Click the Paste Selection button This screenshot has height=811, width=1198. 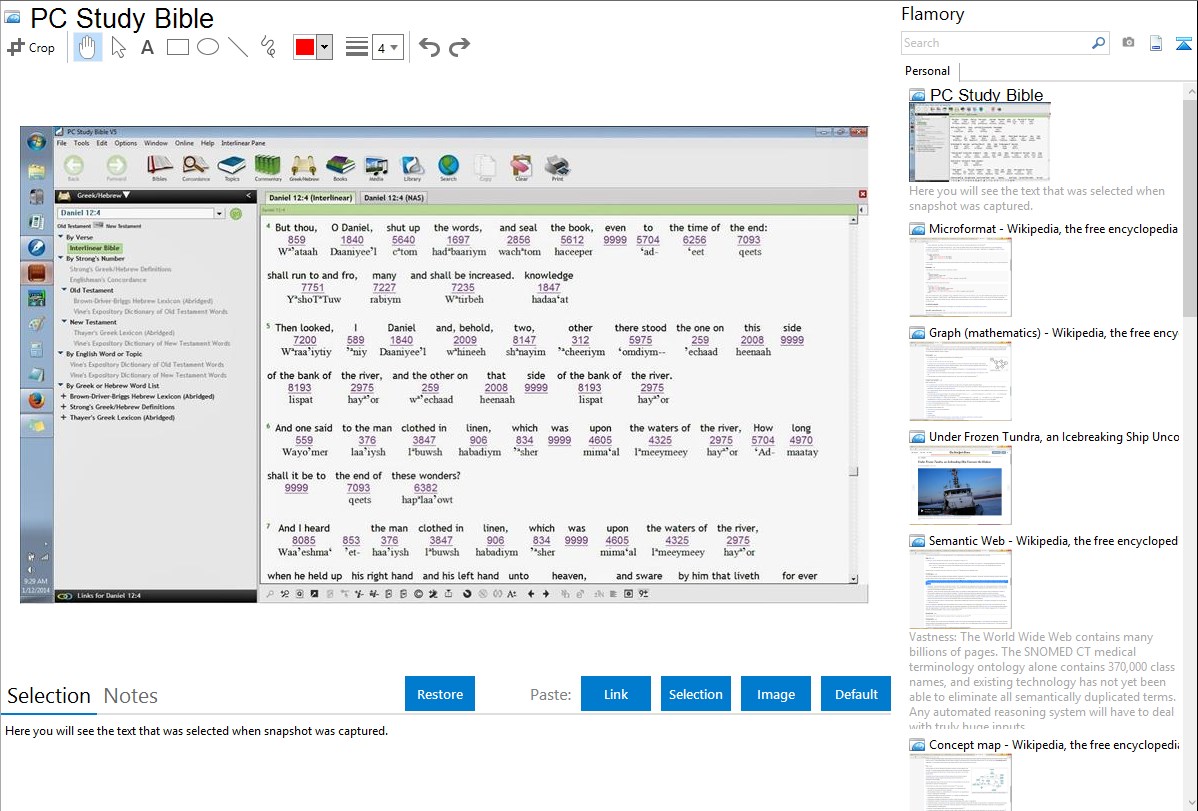696,694
